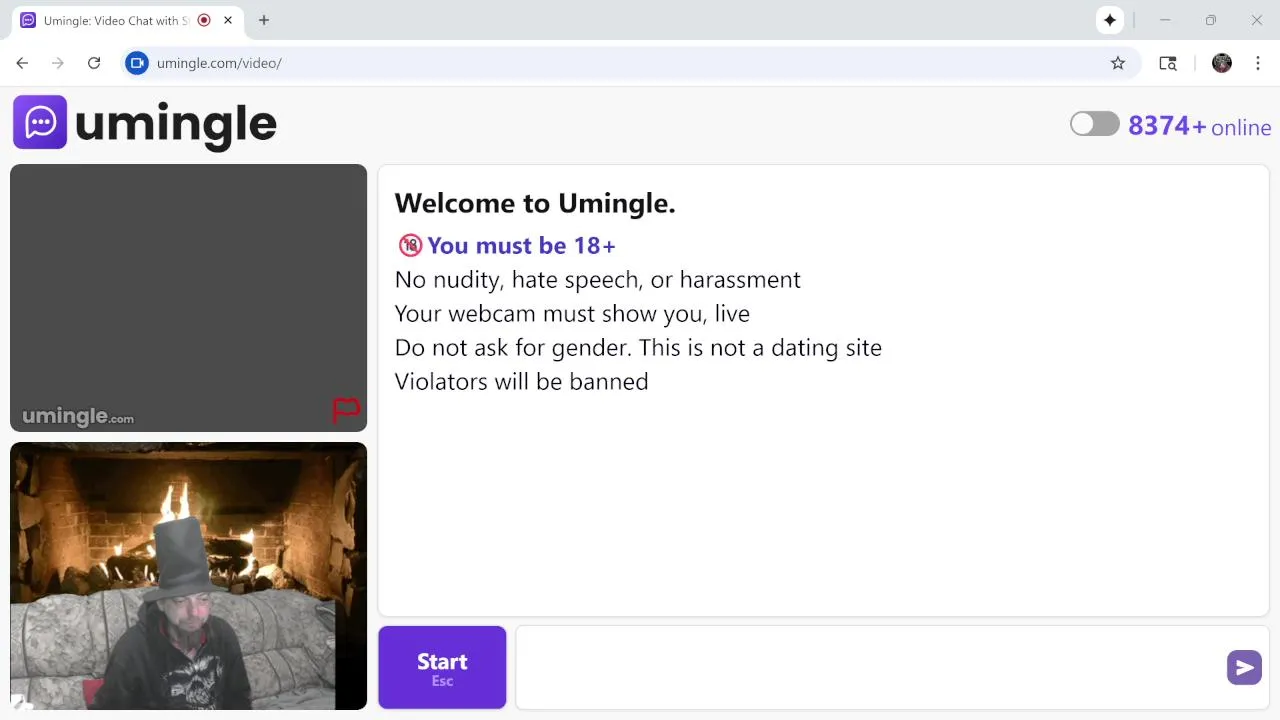
Task: Toggle the online status switch
Action: [x=1095, y=123]
